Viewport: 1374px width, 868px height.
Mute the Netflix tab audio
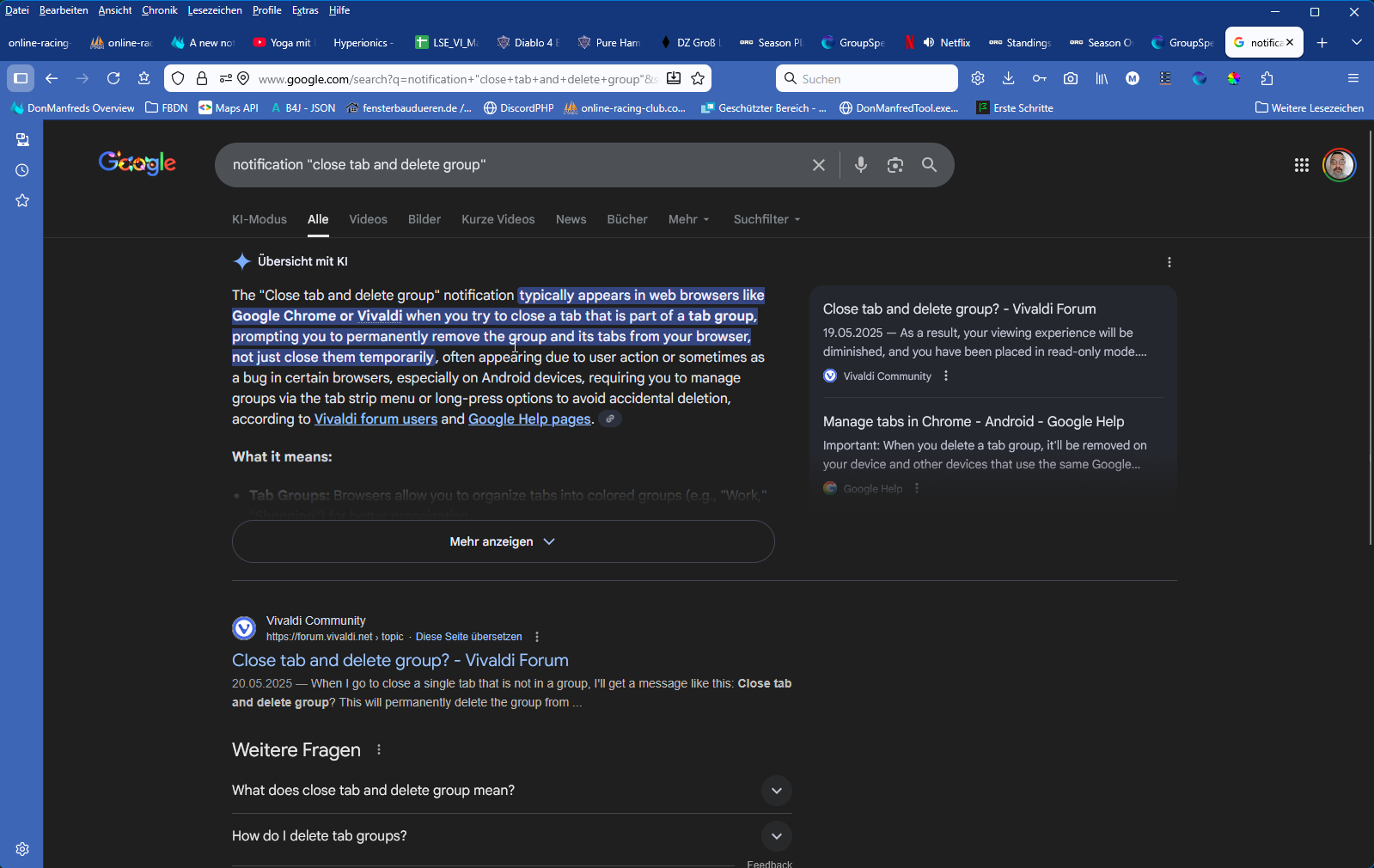click(x=929, y=42)
